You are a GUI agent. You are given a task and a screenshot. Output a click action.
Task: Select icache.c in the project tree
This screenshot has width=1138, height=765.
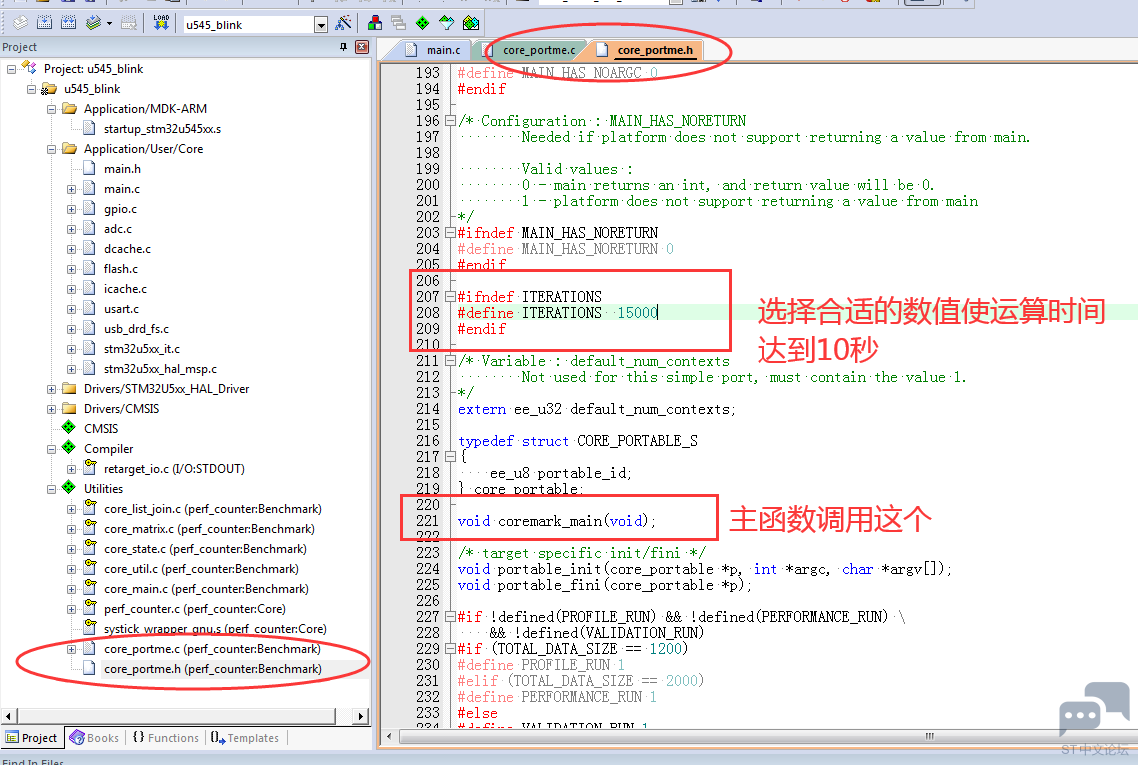click(x=125, y=289)
